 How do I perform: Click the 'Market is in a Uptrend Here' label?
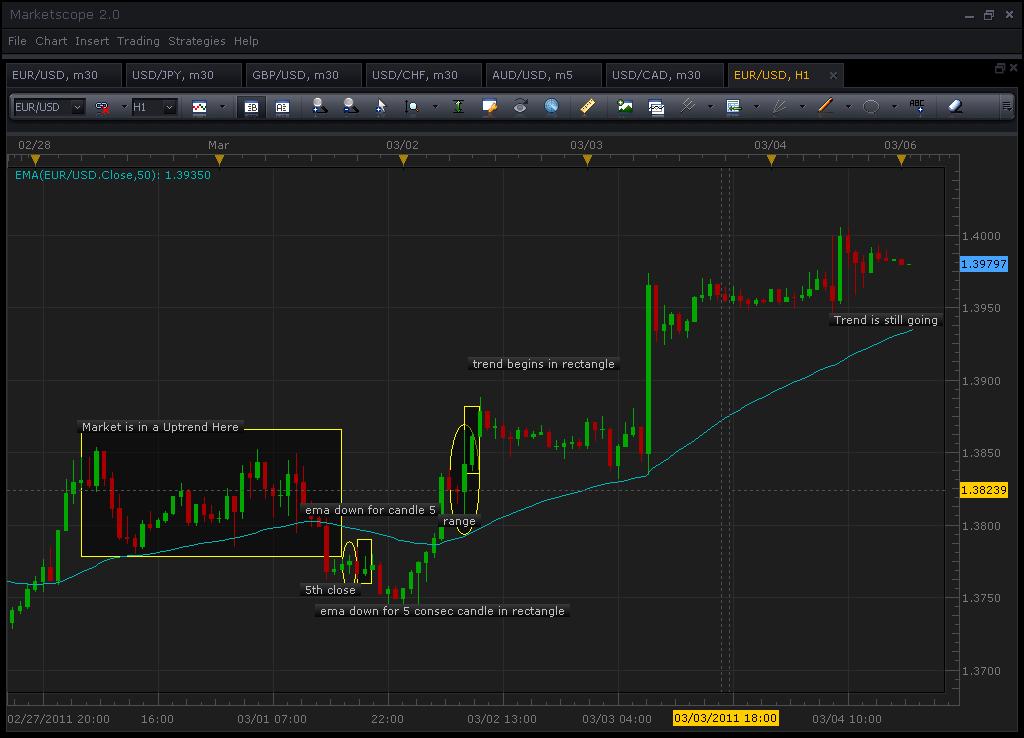click(x=160, y=427)
